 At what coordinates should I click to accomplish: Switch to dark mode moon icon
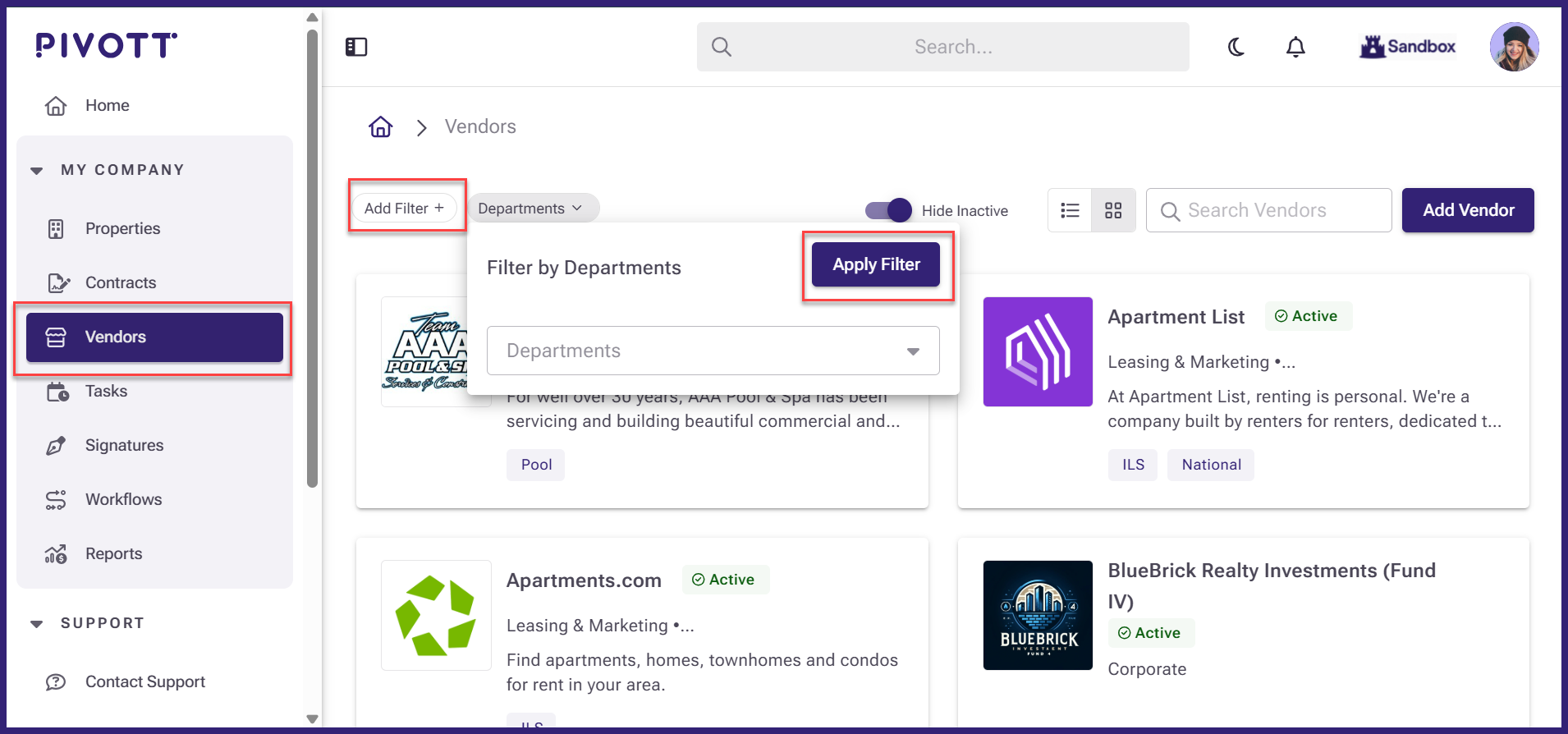(1236, 47)
